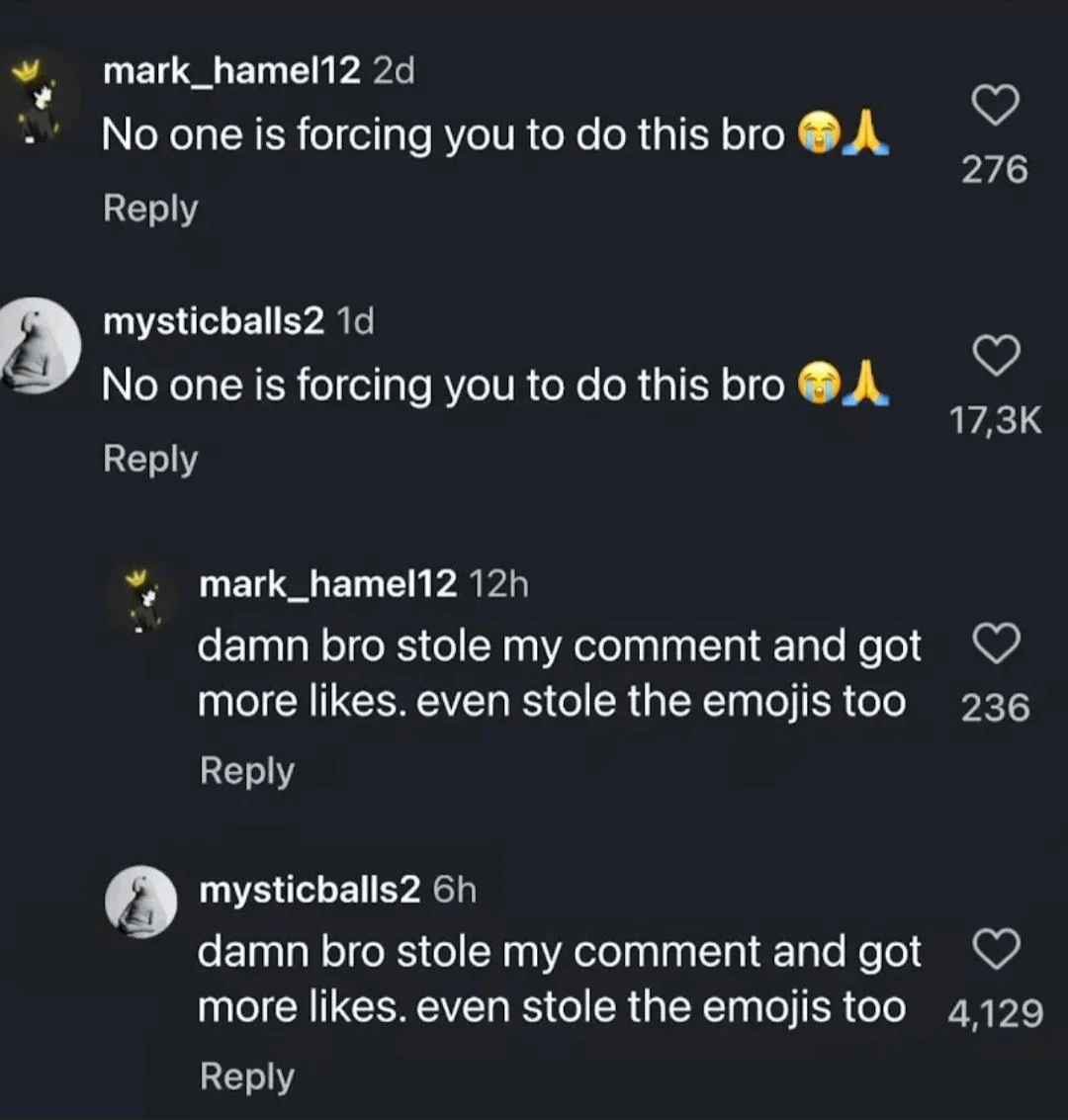Click the 17,3K like count
This screenshot has width=1068, height=1120.
point(995,422)
